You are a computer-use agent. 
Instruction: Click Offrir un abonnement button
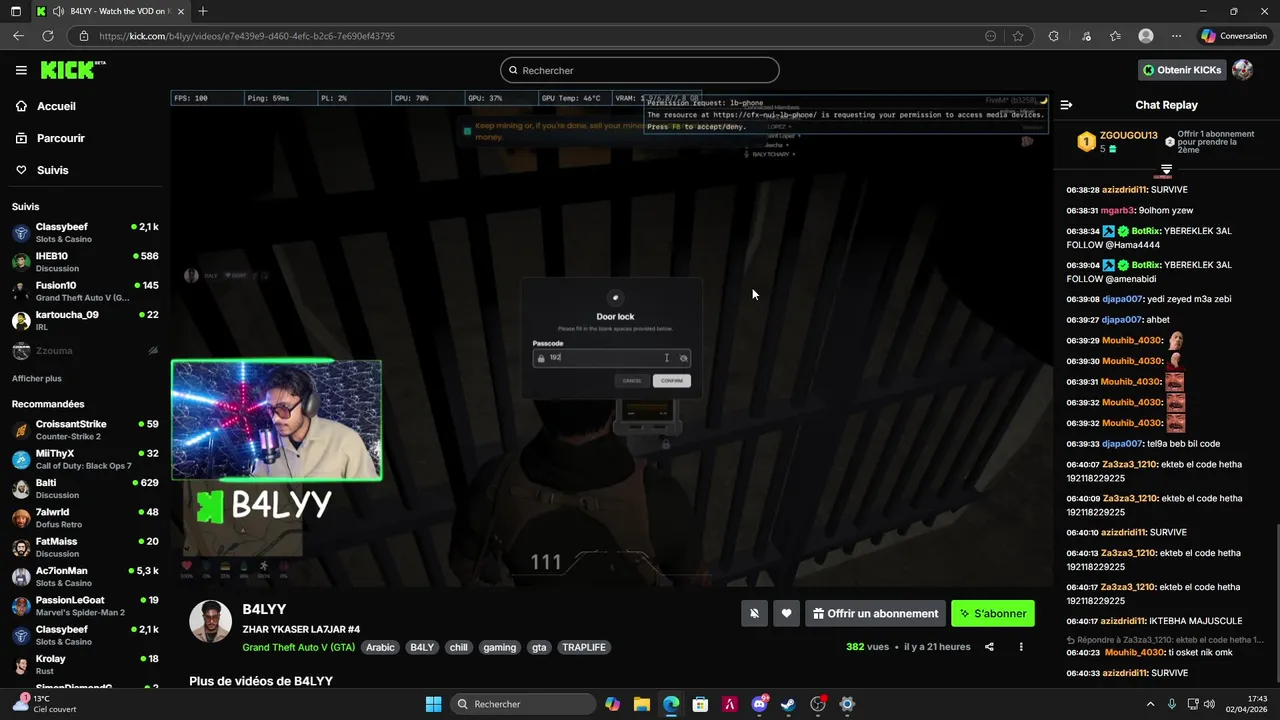[x=875, y=613]
